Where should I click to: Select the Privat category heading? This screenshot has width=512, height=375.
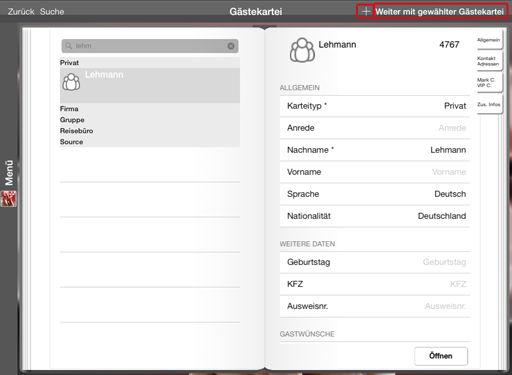tap(69, 63)
